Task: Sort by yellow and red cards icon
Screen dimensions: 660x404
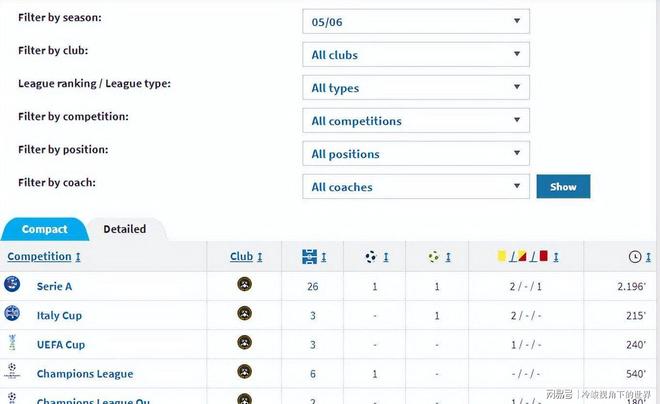Action: 522,257
